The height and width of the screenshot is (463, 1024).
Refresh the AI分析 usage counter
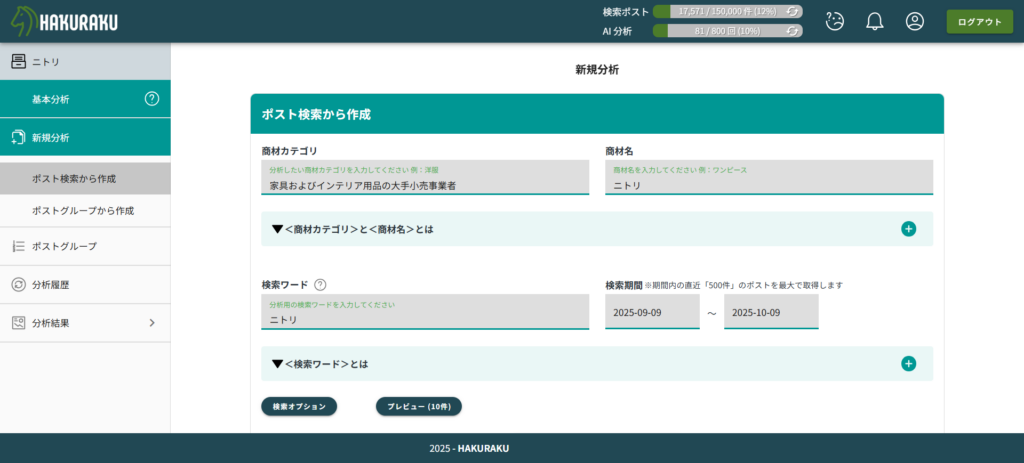(x=792, y=31)
